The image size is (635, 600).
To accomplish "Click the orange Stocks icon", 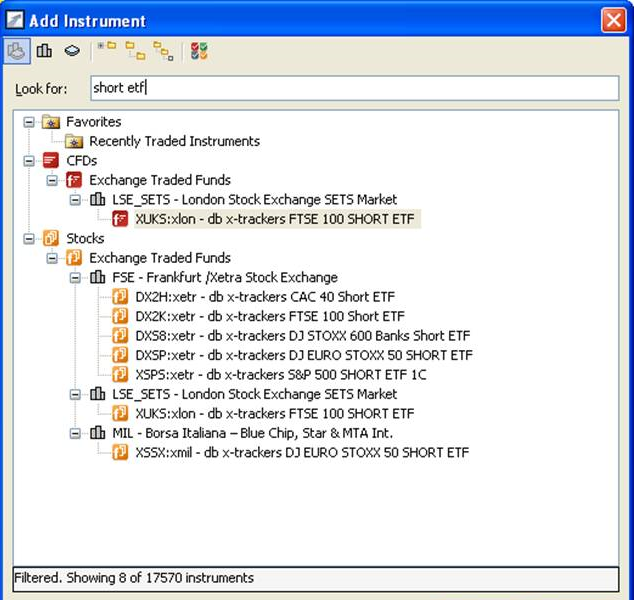I will click(x=51, y=238).
